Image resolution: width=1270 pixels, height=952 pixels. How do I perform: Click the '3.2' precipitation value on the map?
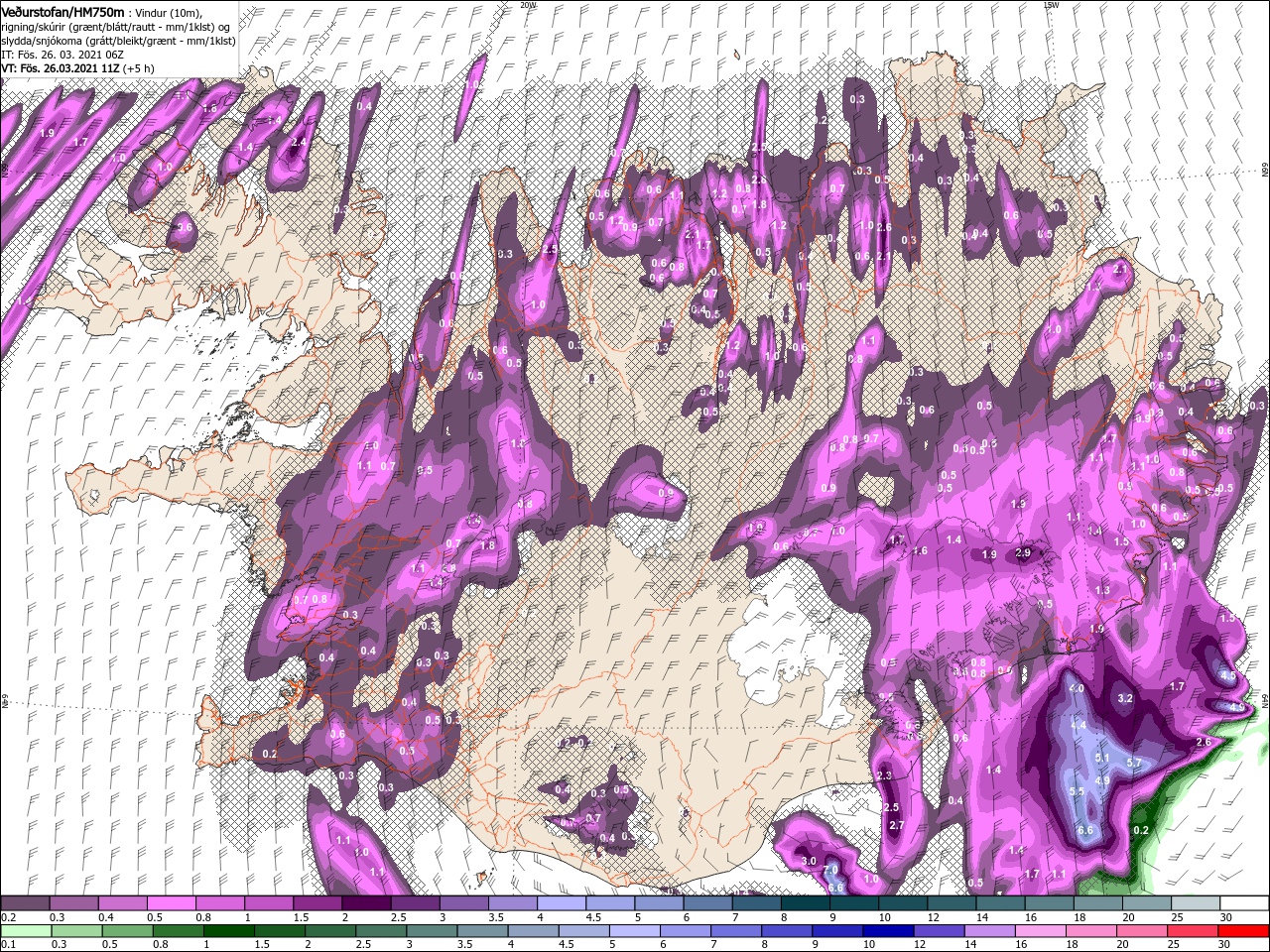coord(1125,699)
